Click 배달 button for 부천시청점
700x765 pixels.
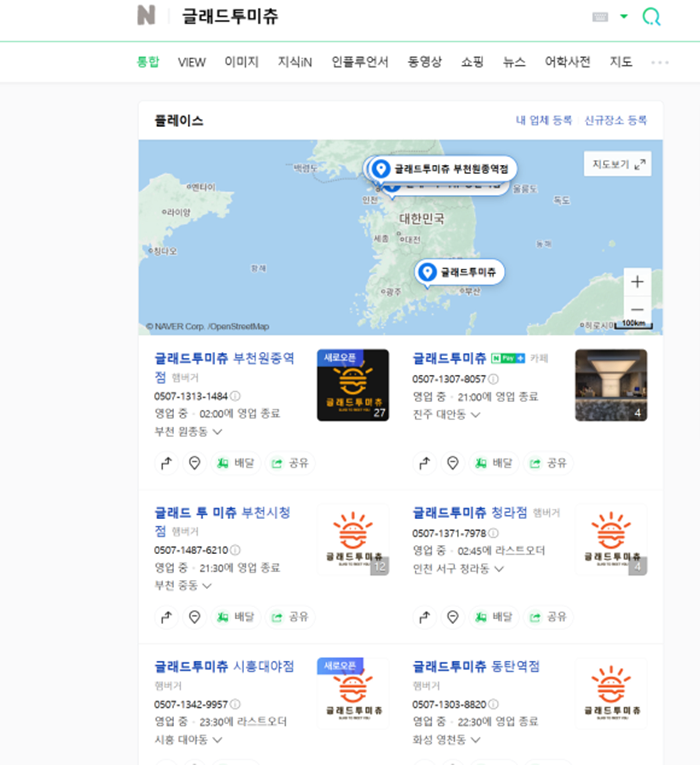[x=236, y=617]
